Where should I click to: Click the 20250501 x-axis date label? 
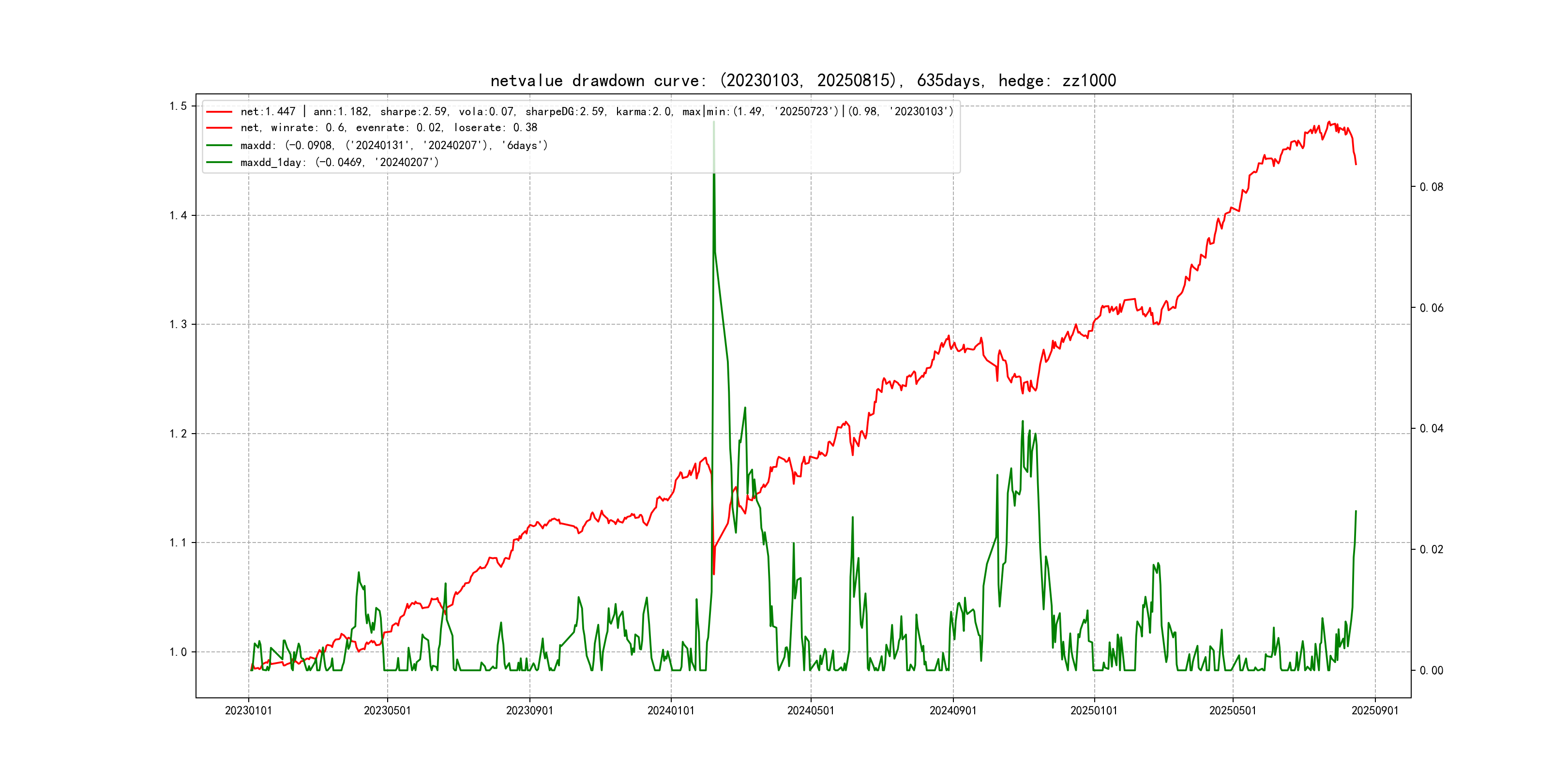(x=1233, y=711)
